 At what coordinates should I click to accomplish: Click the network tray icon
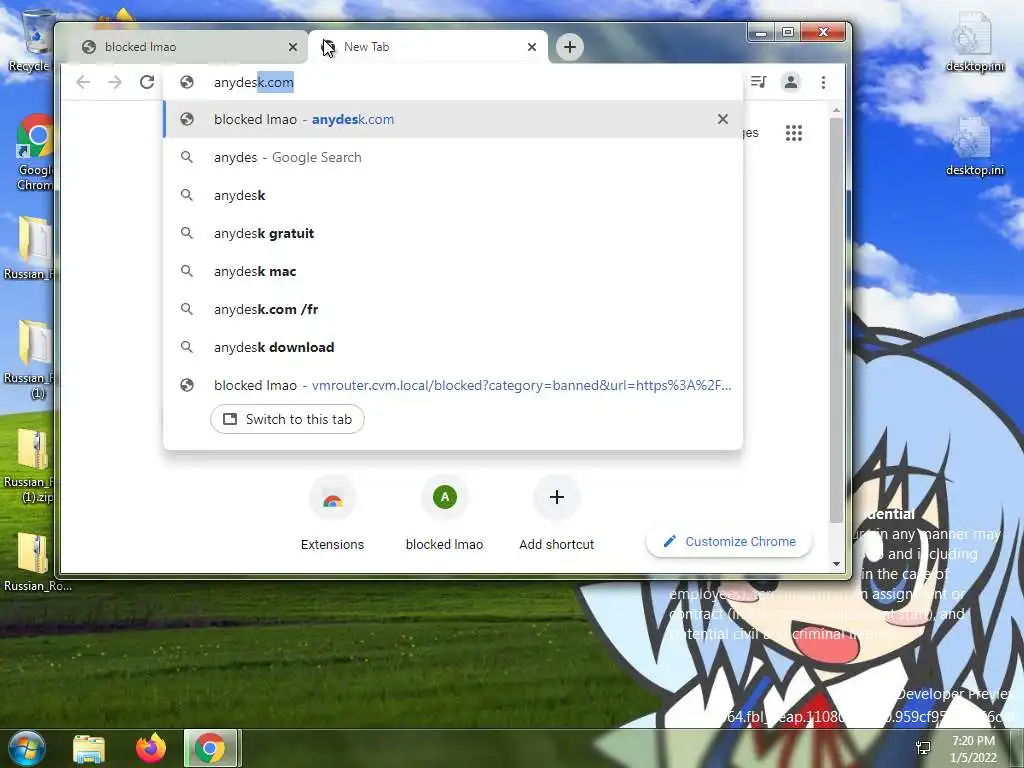[923, 748]
